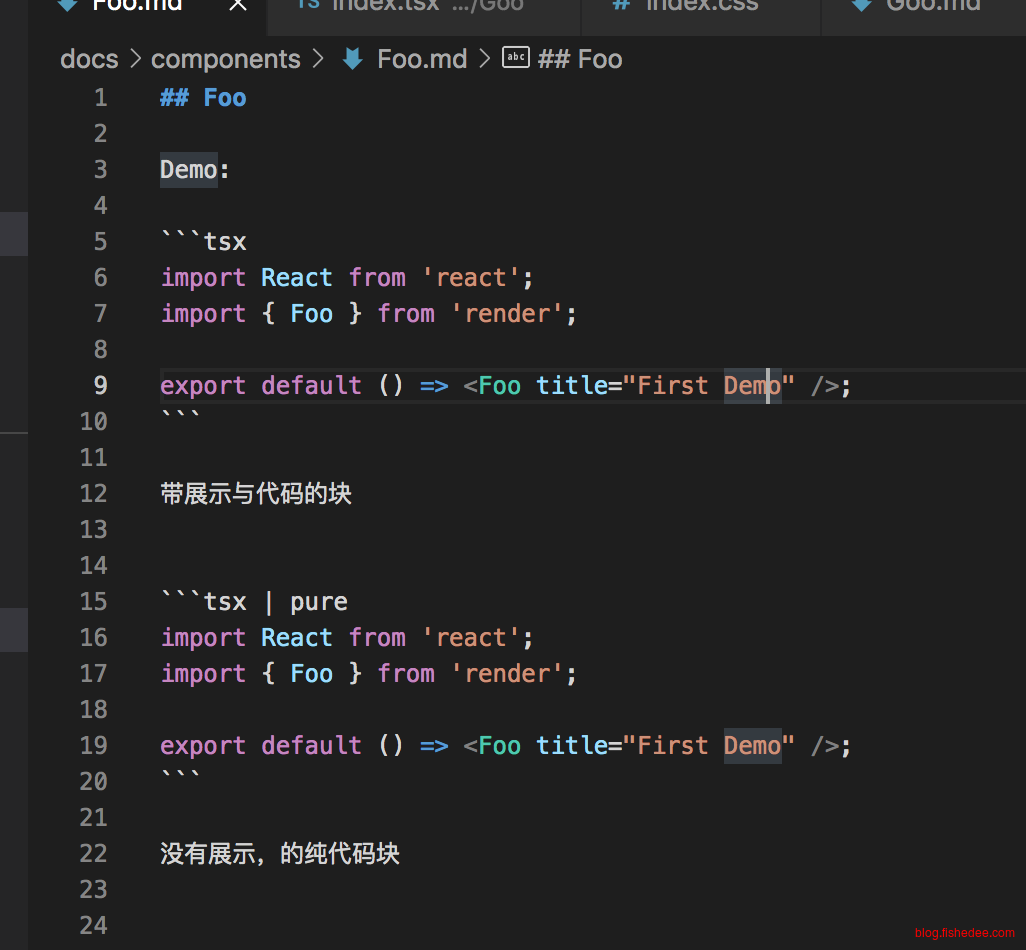
Task: Click the 'react' string on line 6
Action: (471, 277)
